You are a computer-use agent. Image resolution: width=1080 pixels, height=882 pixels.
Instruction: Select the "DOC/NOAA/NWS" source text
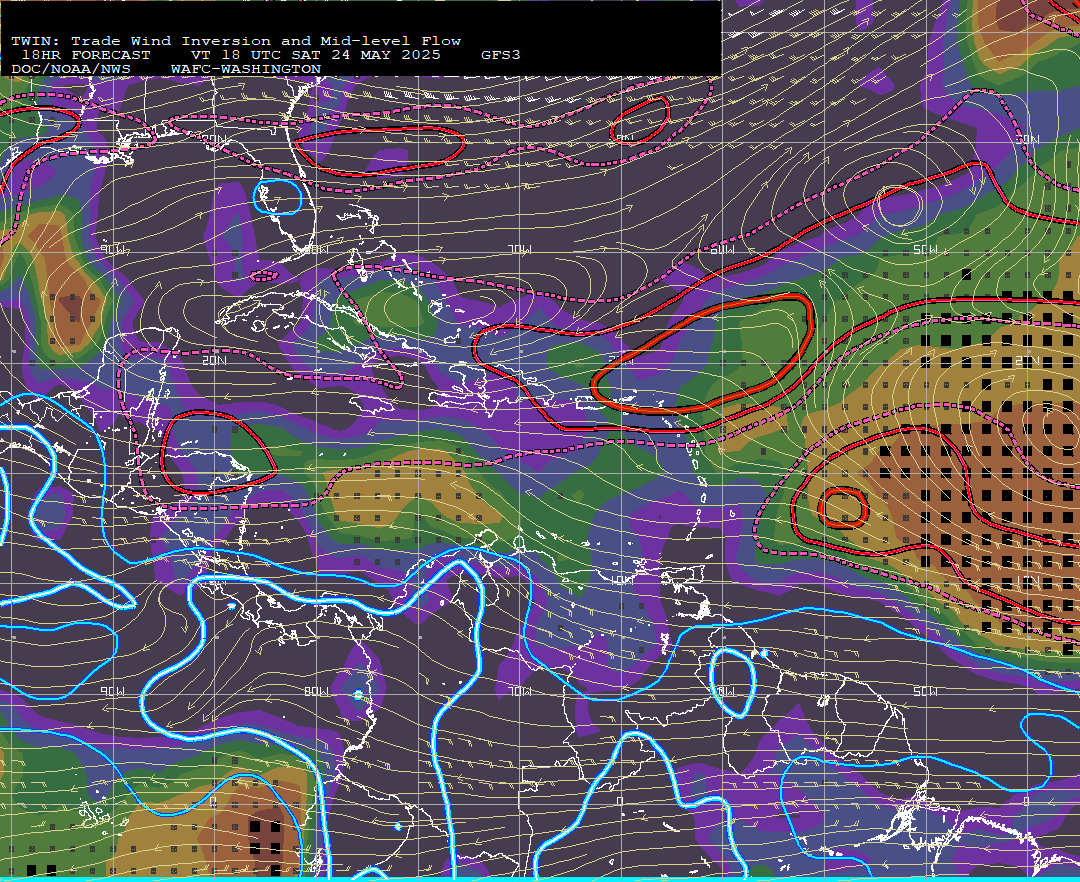[x=70, y=70]
